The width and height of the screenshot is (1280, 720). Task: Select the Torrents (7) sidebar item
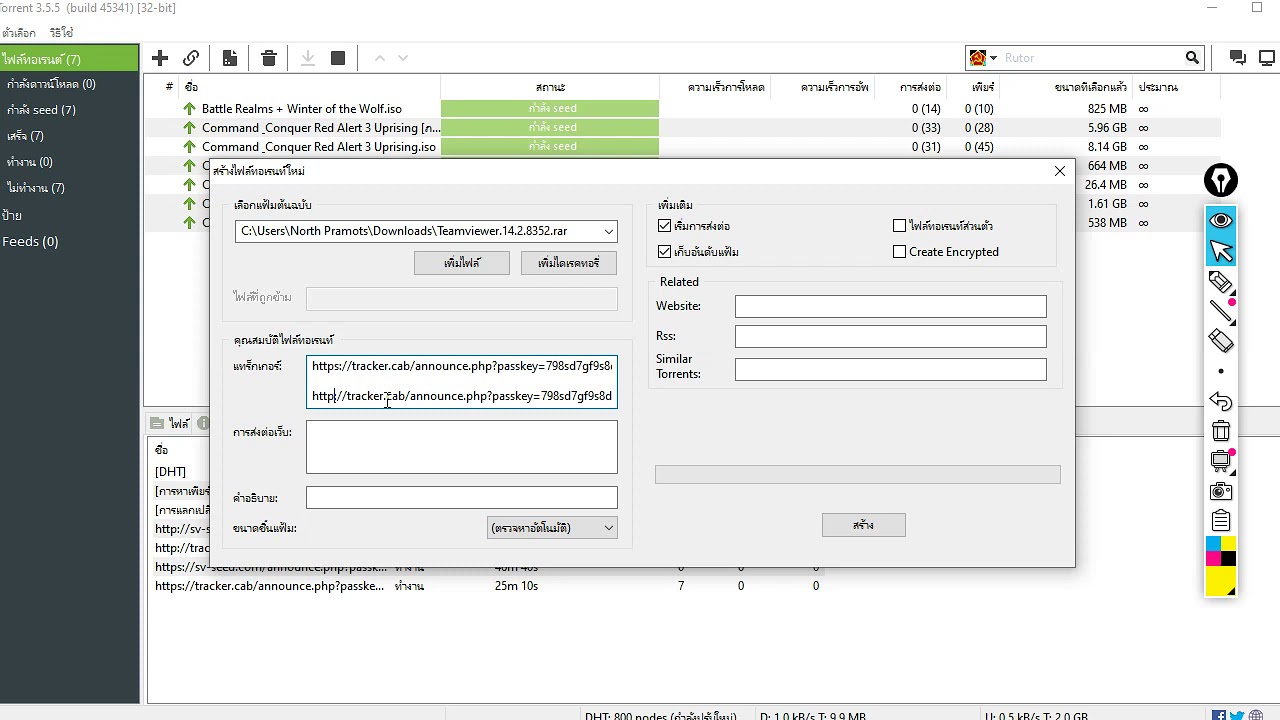click(x=70, y=59)
